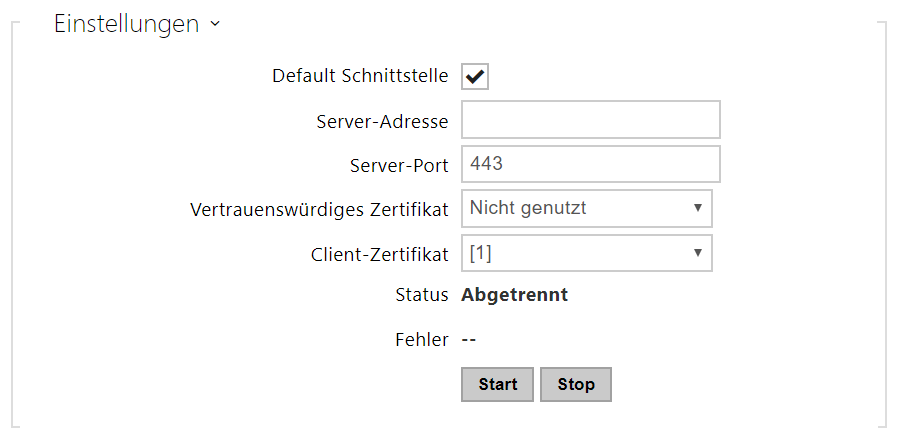The width and height of the screenshot is (901, 443).
Task: Click the Server-Adresse label
Action: tap(380, 123)
